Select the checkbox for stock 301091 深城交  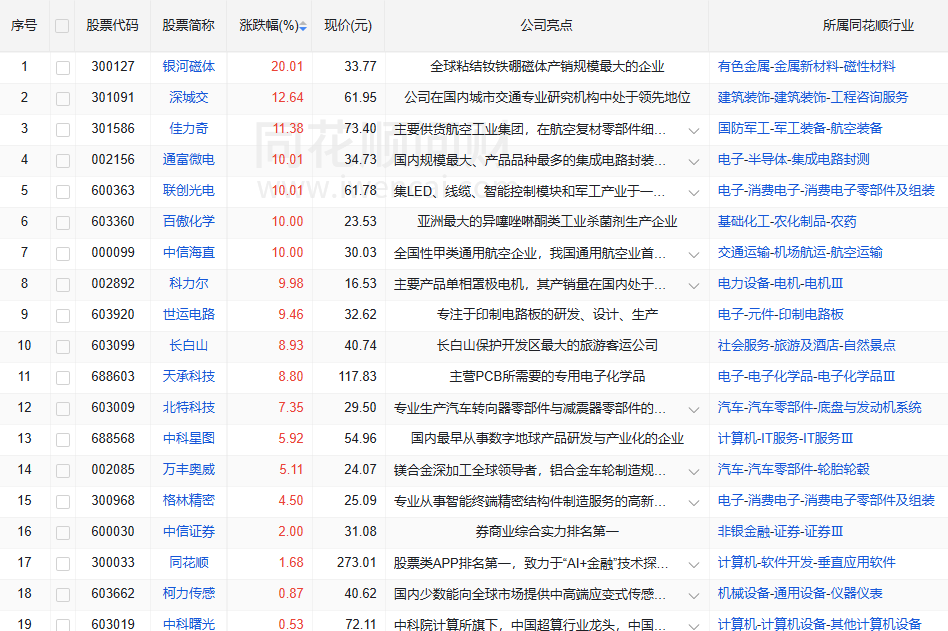tap(63, 99)
